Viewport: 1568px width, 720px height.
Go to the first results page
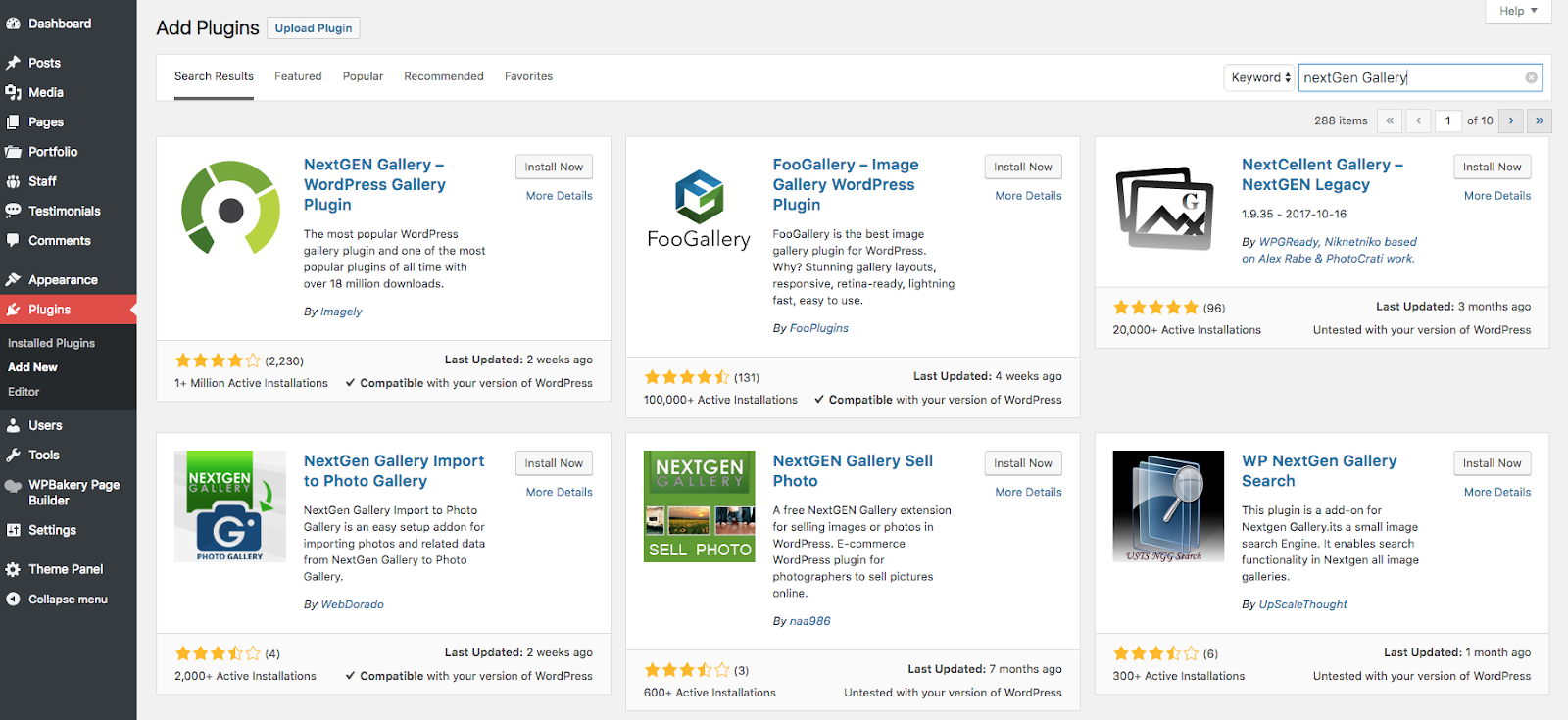[1389, 120]
